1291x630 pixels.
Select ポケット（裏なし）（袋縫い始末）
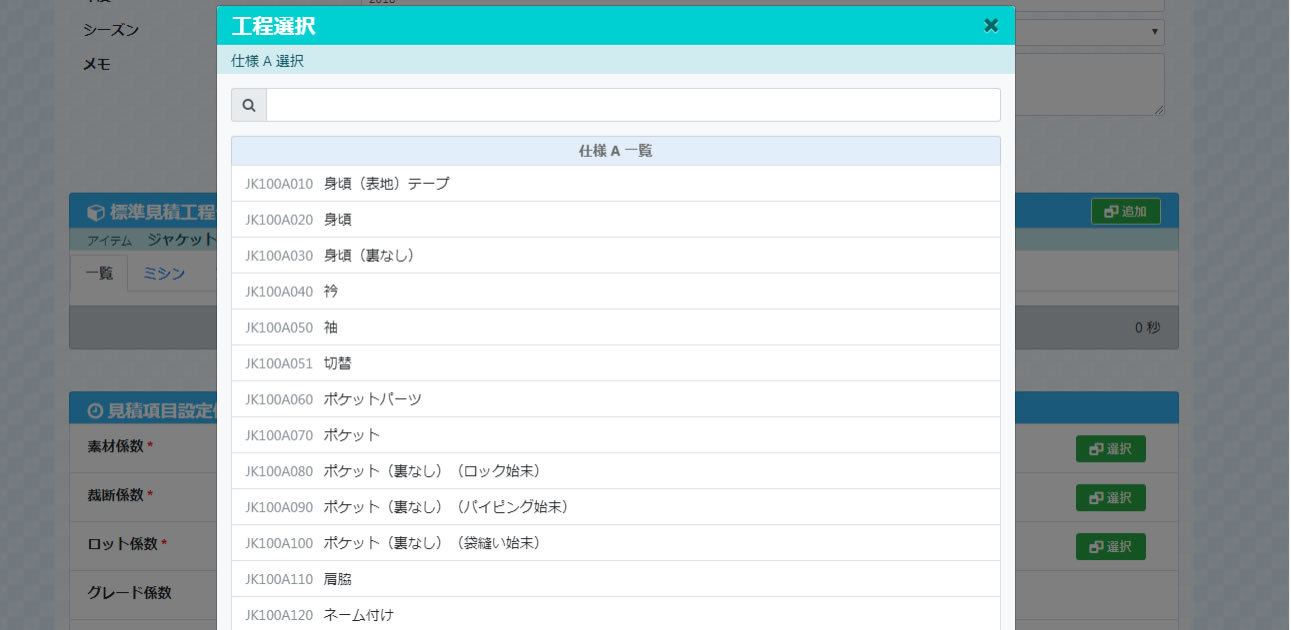coord(432,544)
